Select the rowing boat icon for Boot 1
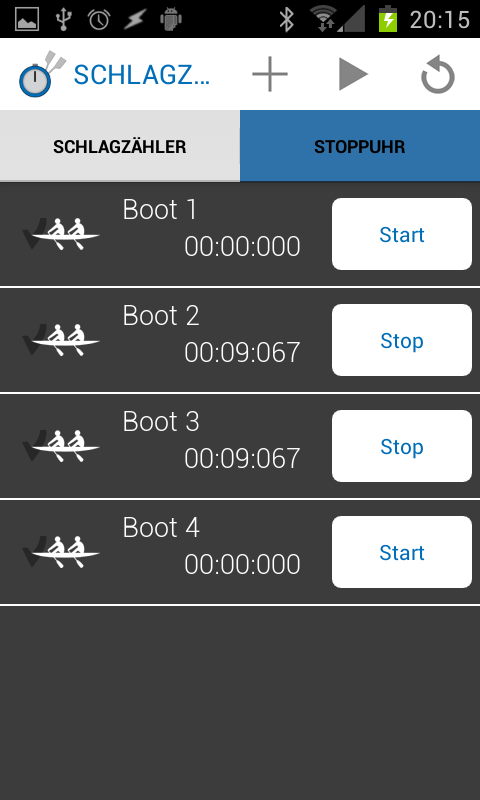Image resolution: width=480 pixels, height=800 pixels. click(60, 234)
